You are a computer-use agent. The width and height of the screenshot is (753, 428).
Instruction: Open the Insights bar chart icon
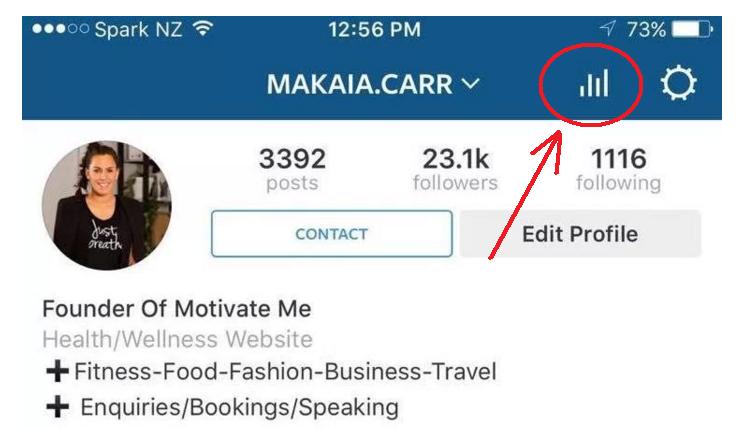point(594,84)
